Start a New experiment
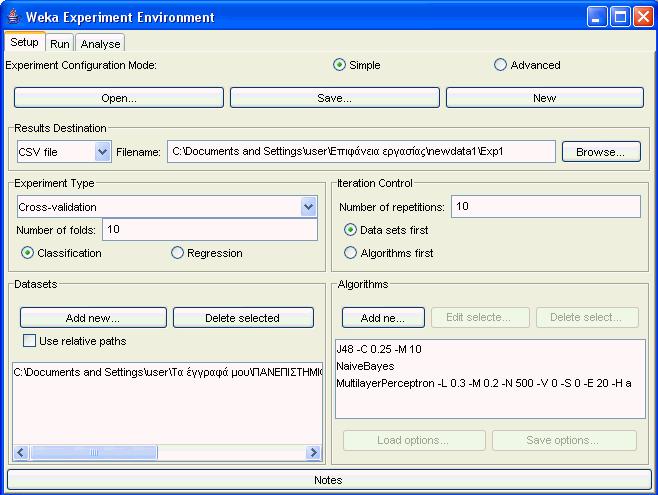Viewport: 658px width, 495px height. 545,98
